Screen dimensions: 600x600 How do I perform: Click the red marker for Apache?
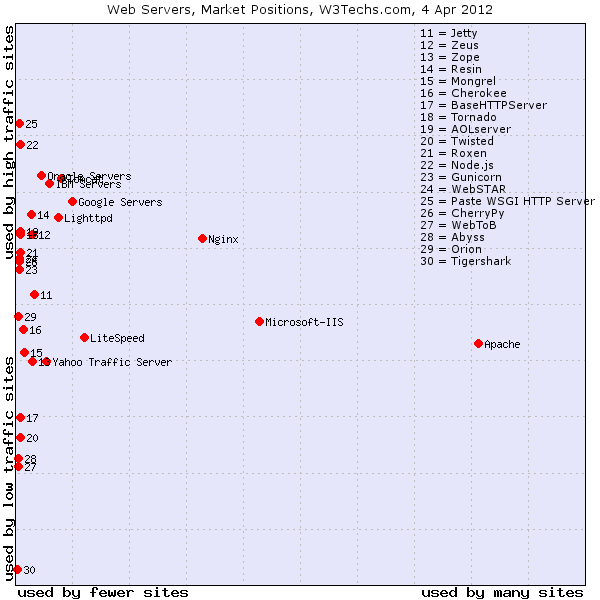pos(478,344)
